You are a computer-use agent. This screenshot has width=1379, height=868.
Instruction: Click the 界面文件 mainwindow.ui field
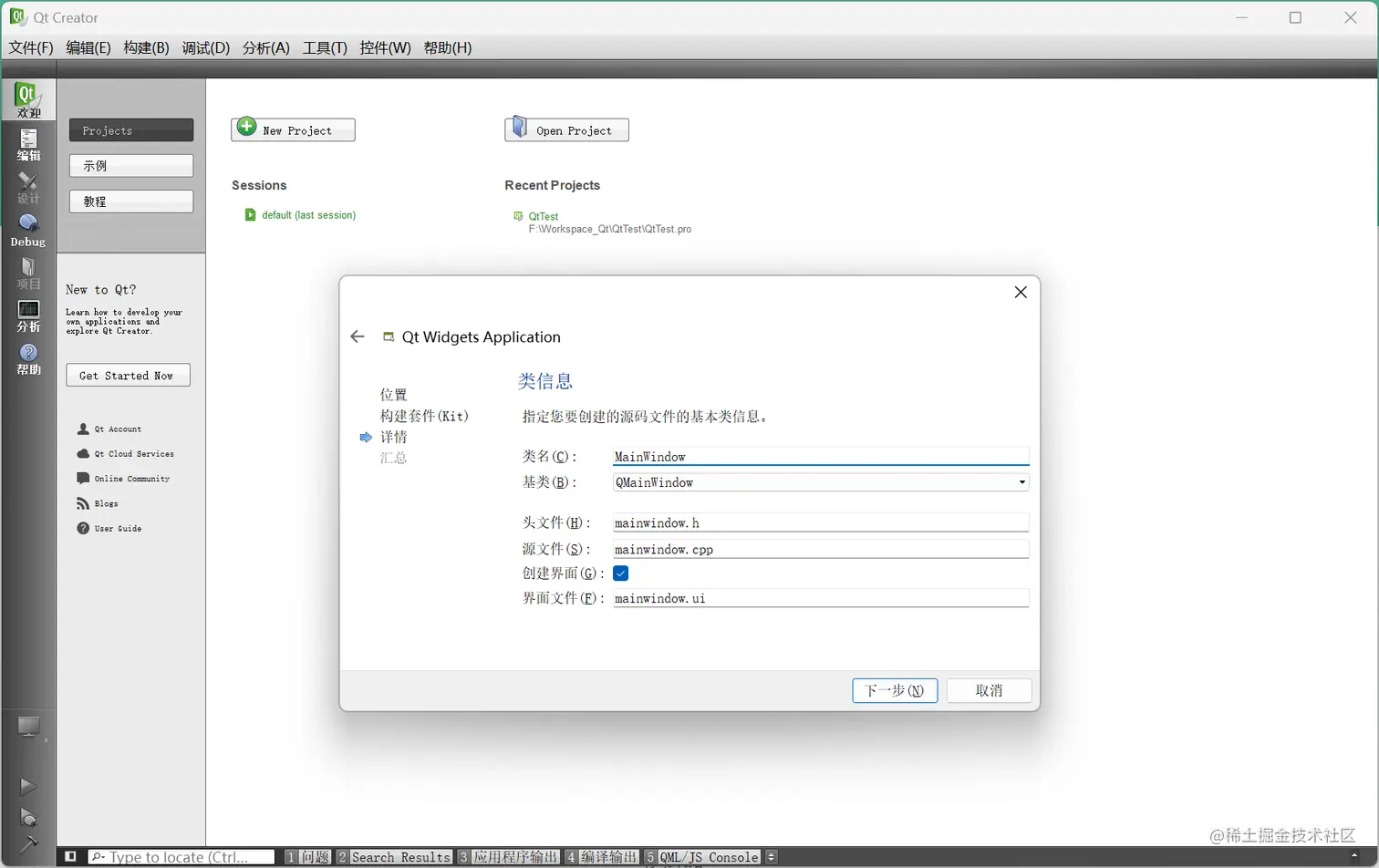(x=821, y=598)
